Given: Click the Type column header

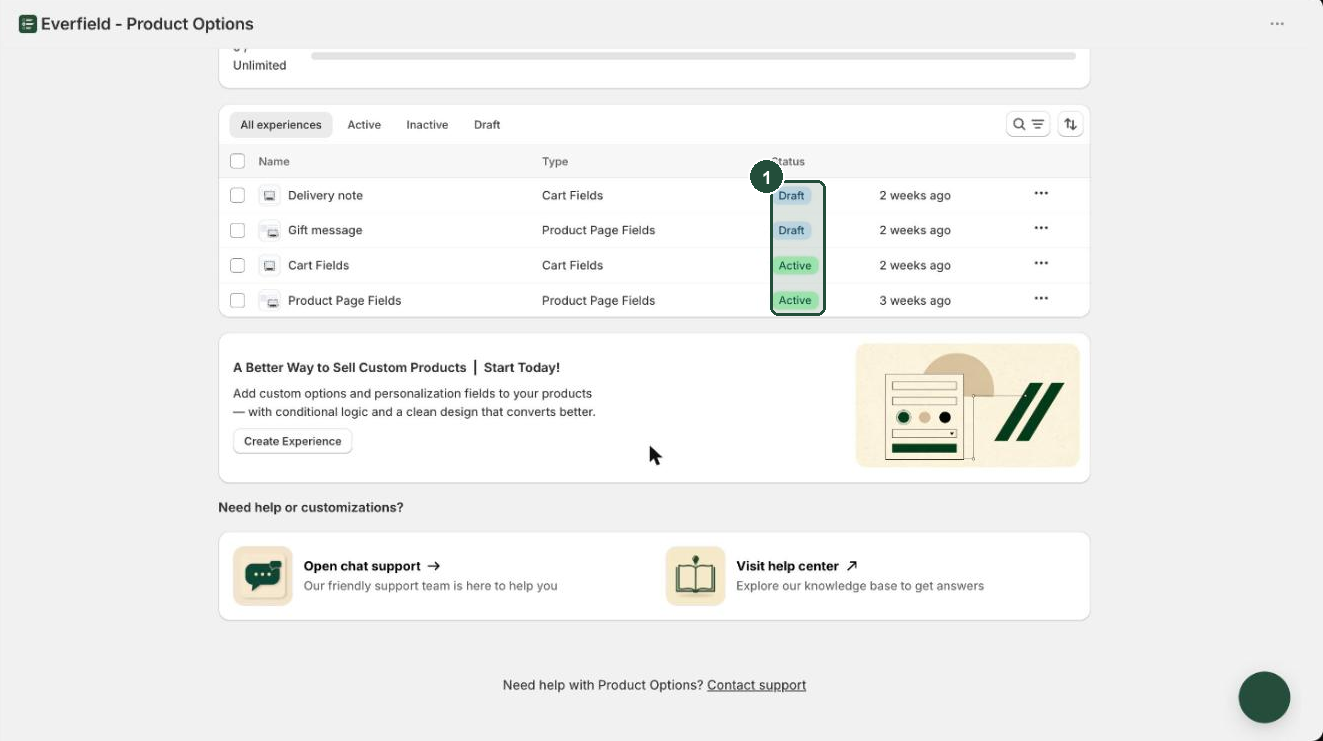Looking at the screenshot, I should (x=555, y=161).
